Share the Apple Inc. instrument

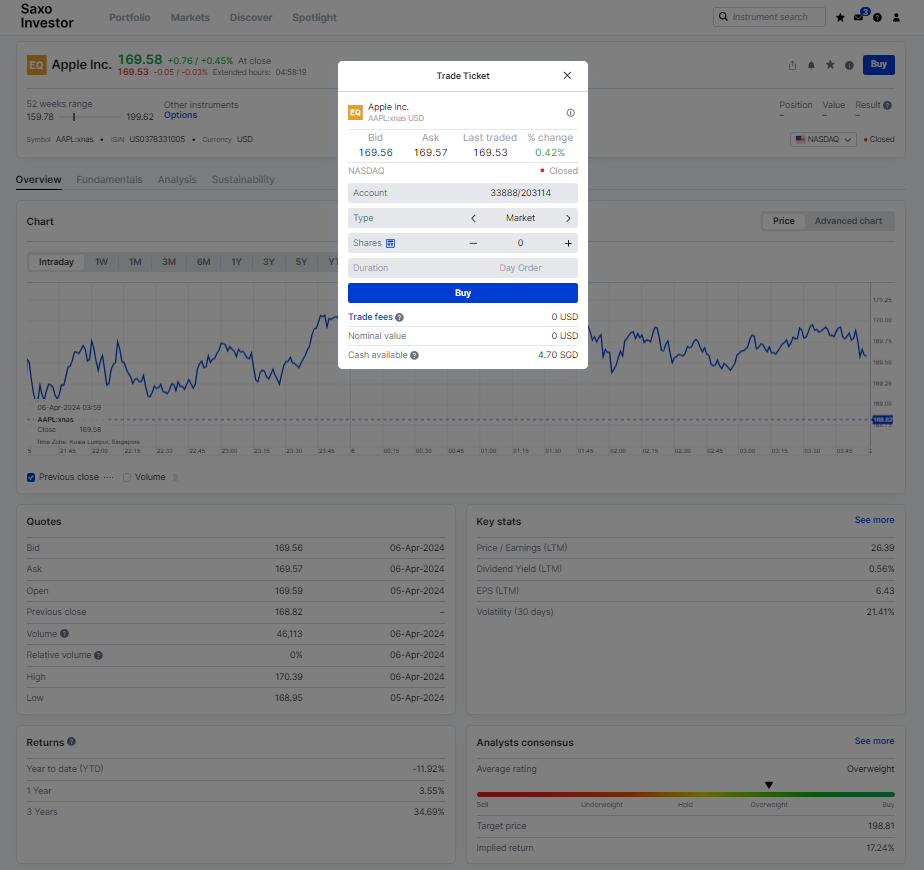792,65
